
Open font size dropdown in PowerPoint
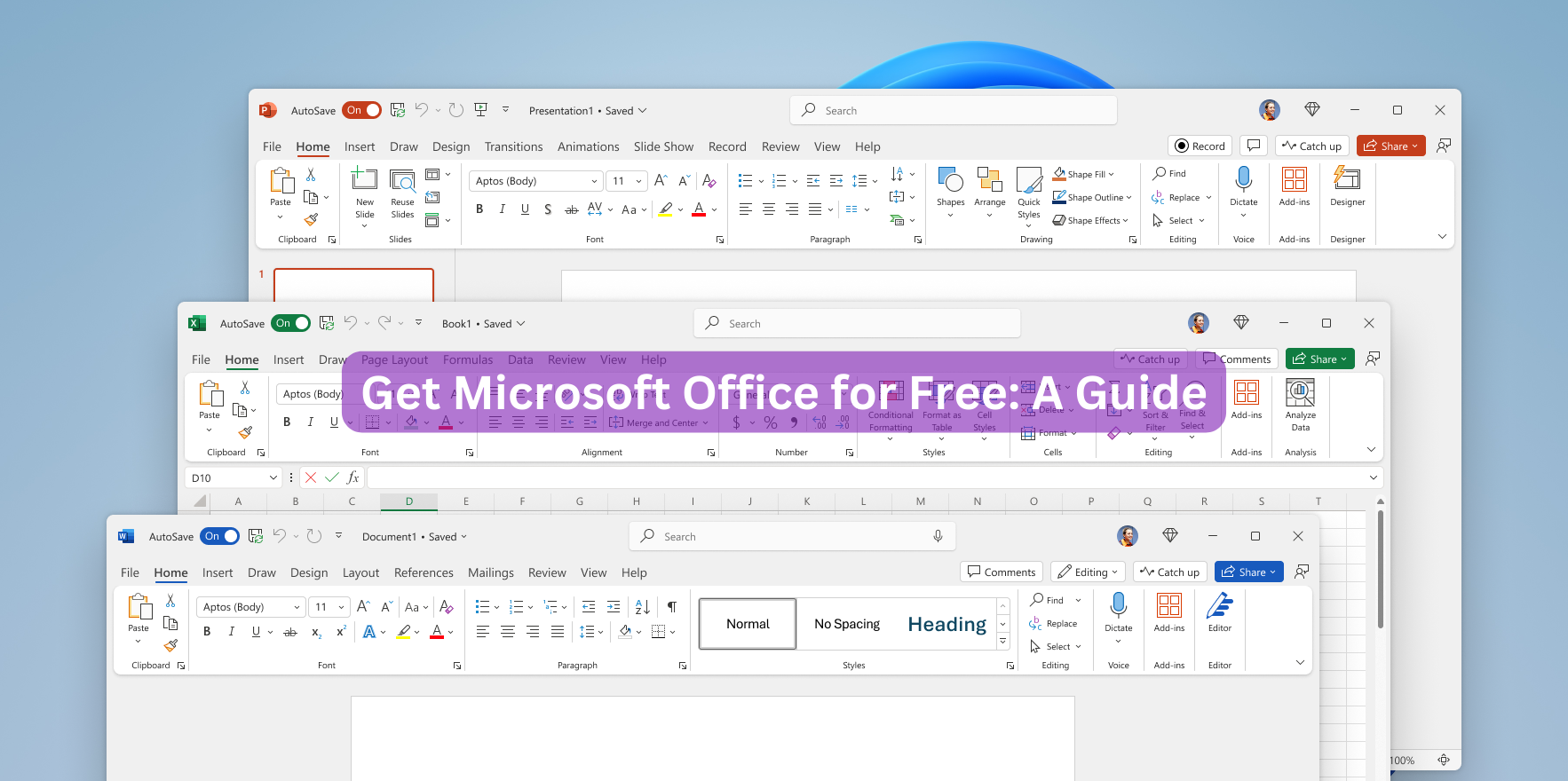point(638,181)
